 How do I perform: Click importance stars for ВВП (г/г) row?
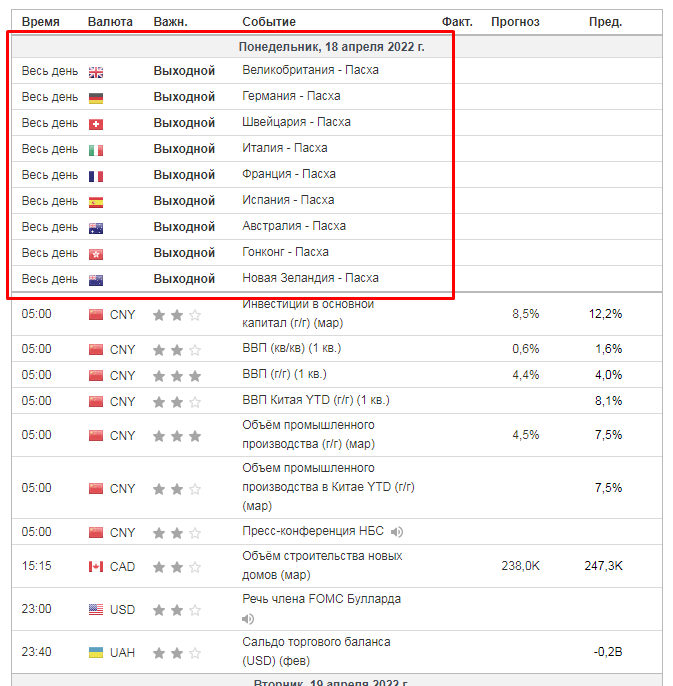(177, 376)
